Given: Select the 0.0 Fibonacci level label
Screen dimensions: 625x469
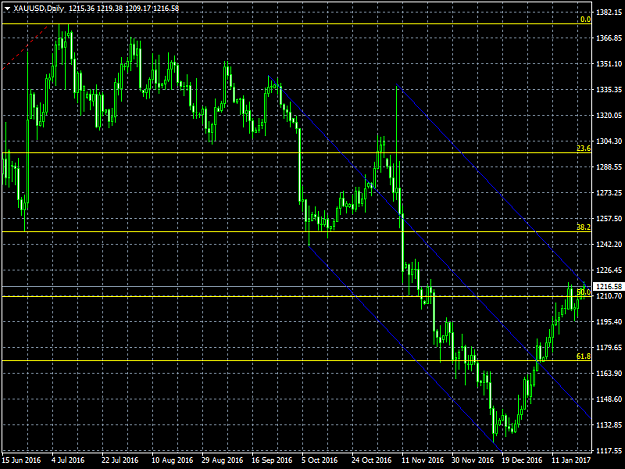Looking at the screenshot, I should 585,19.
